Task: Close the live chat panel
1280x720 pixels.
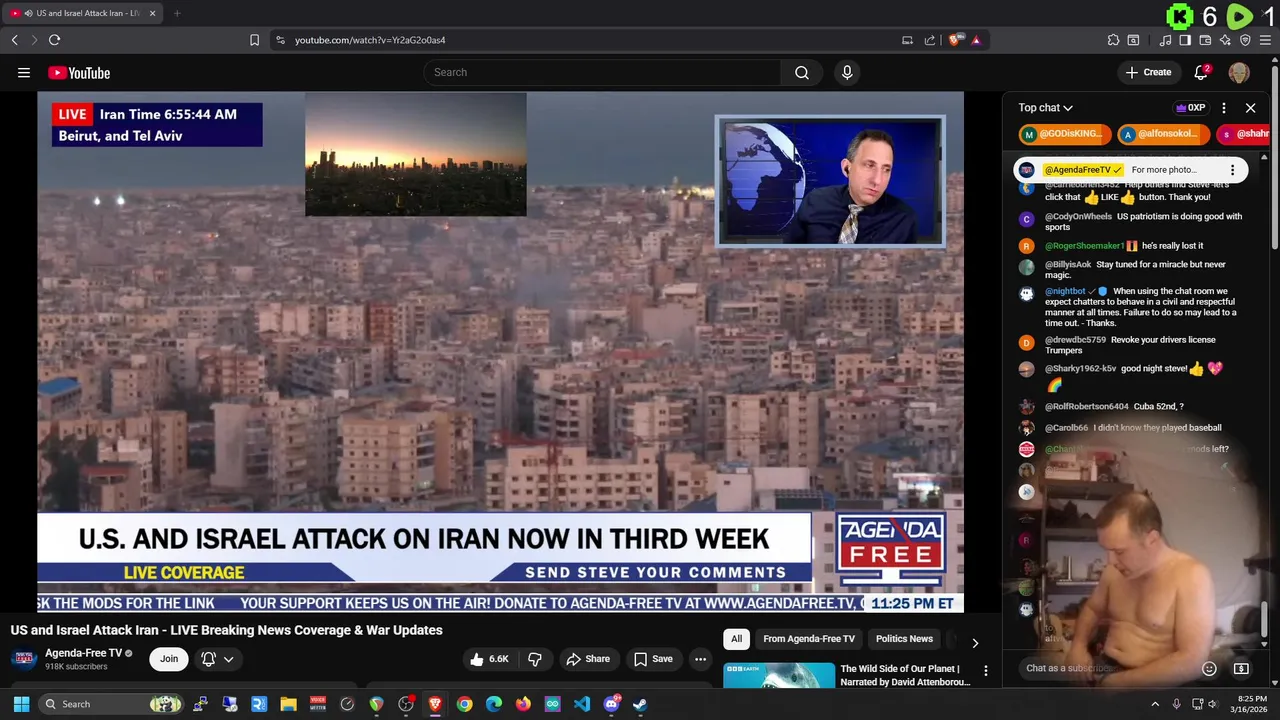Action: coord(1250,108)
